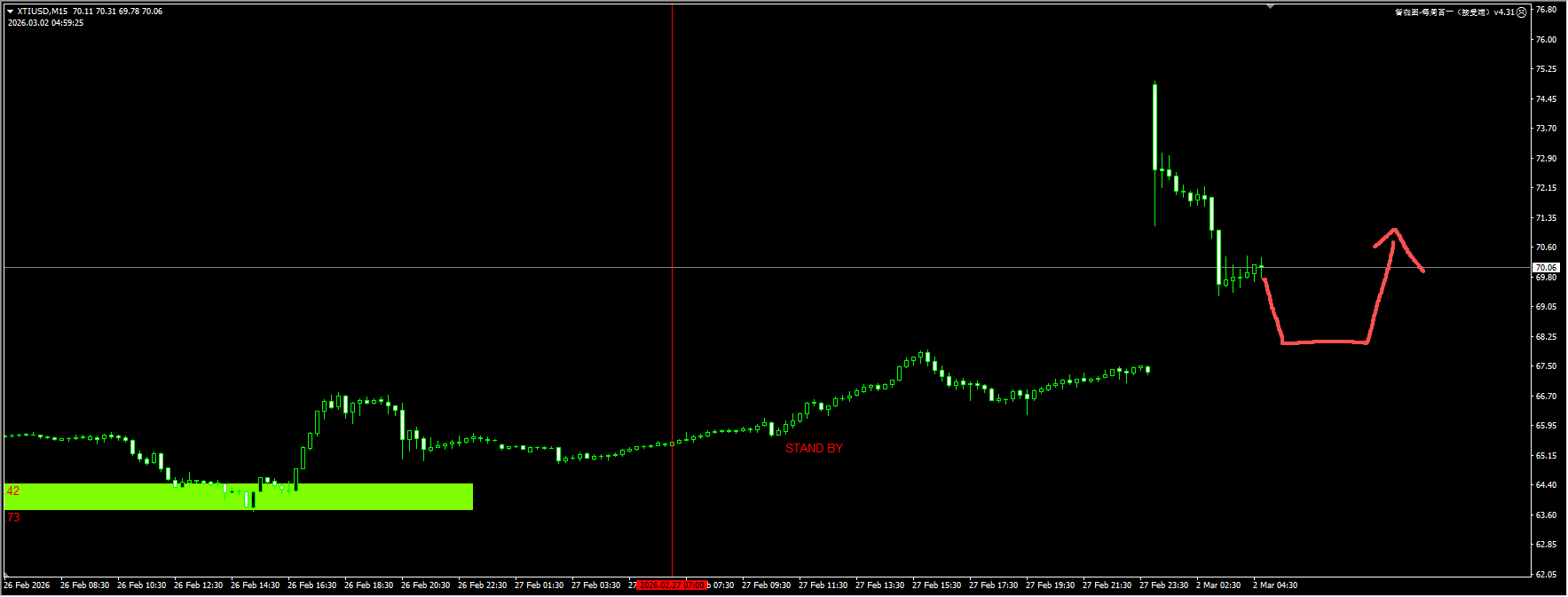Open the XTIUSD,M15 dropdown triangle
The height and width of the screenshot is (597, 1568).
click(10, 12)
